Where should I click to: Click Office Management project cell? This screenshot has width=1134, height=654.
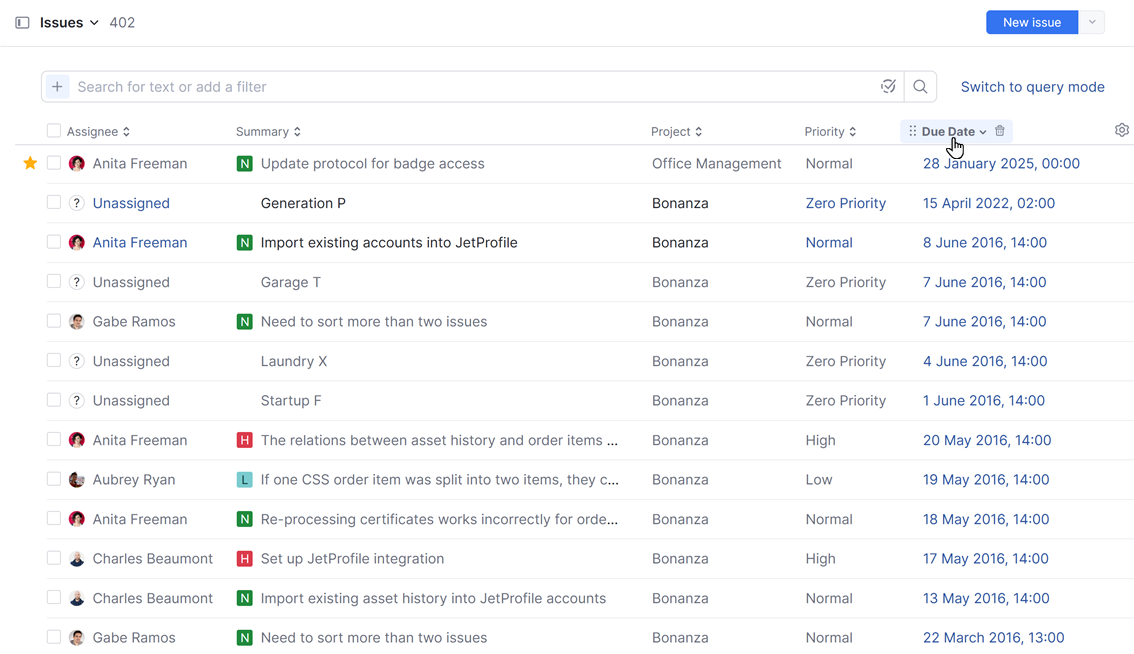point(716,164)
